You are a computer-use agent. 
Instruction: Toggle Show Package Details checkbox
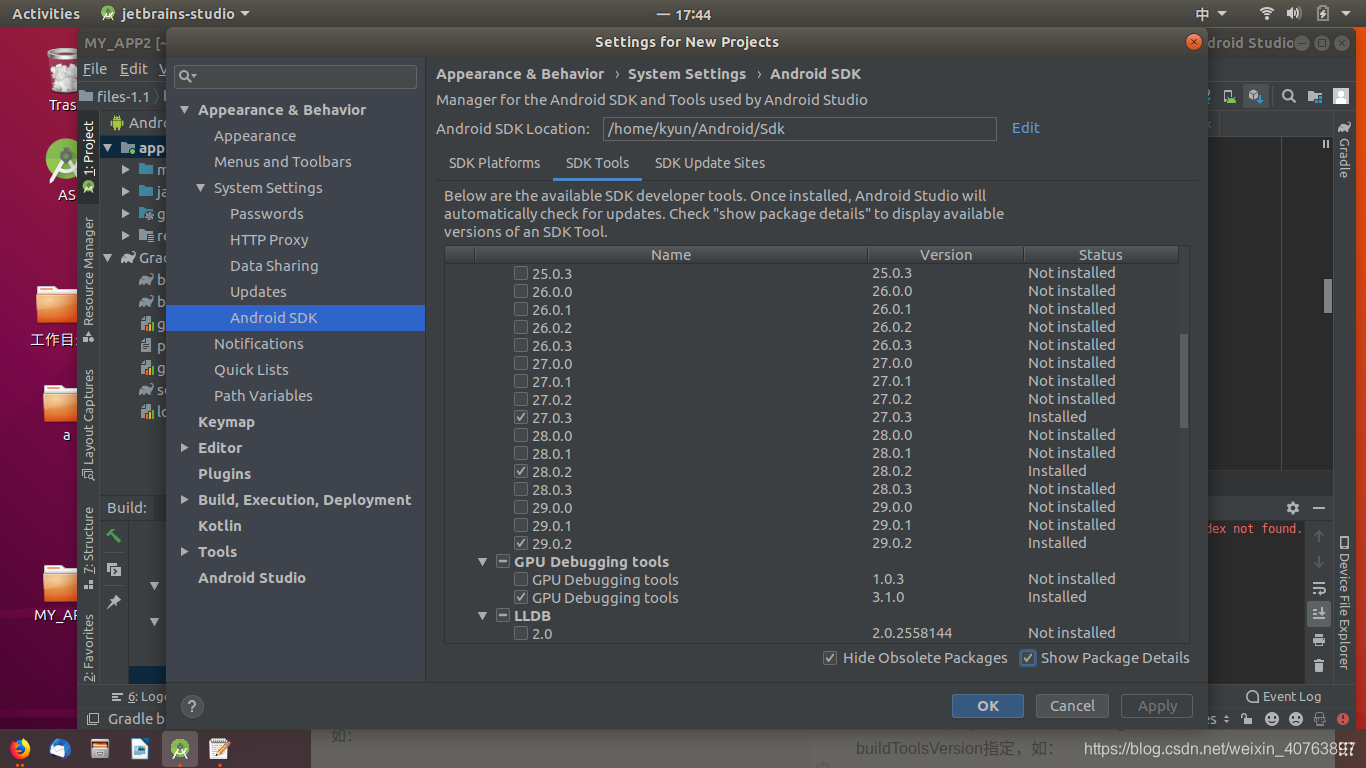point(1028,658)
